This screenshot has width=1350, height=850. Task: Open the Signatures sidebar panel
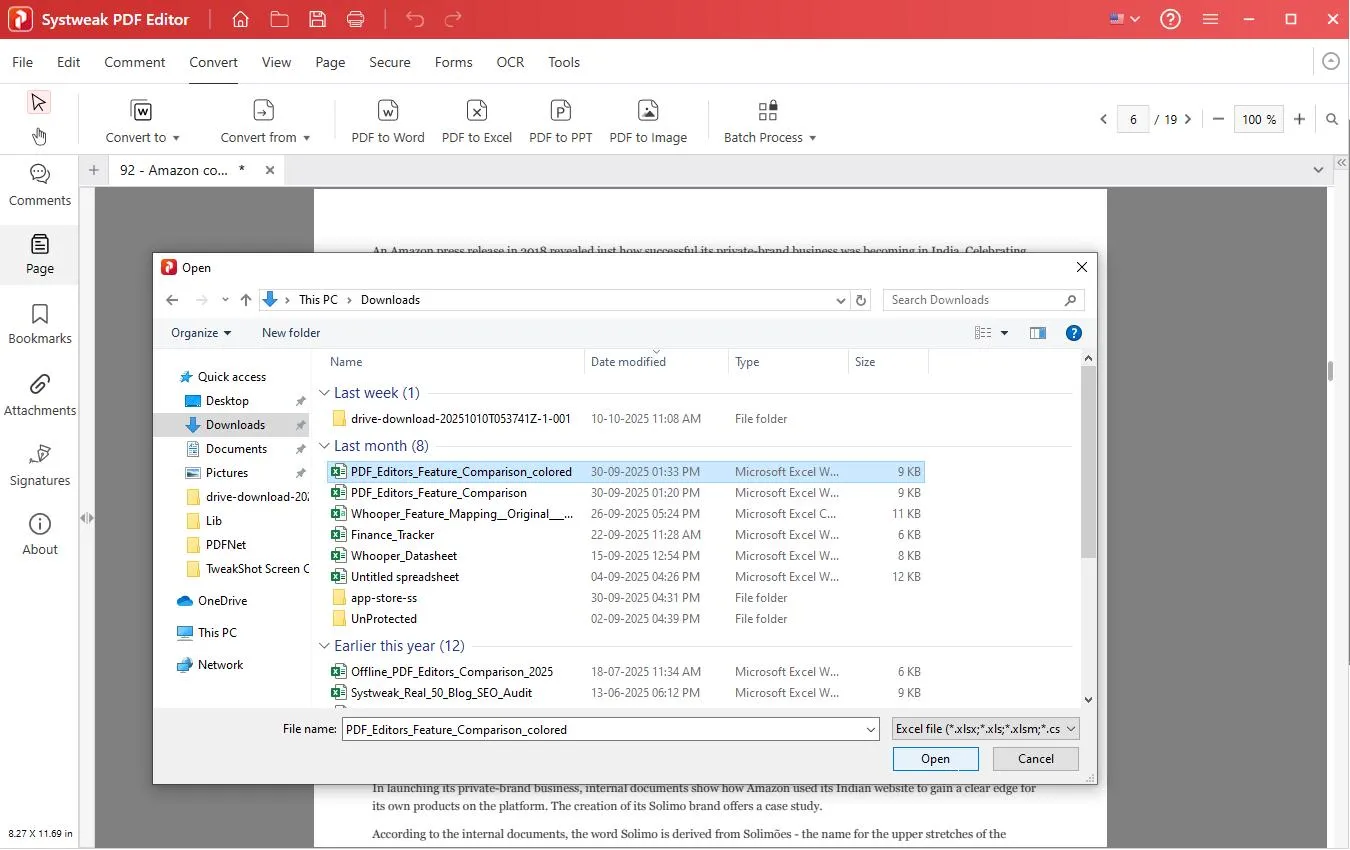point(40,465)
